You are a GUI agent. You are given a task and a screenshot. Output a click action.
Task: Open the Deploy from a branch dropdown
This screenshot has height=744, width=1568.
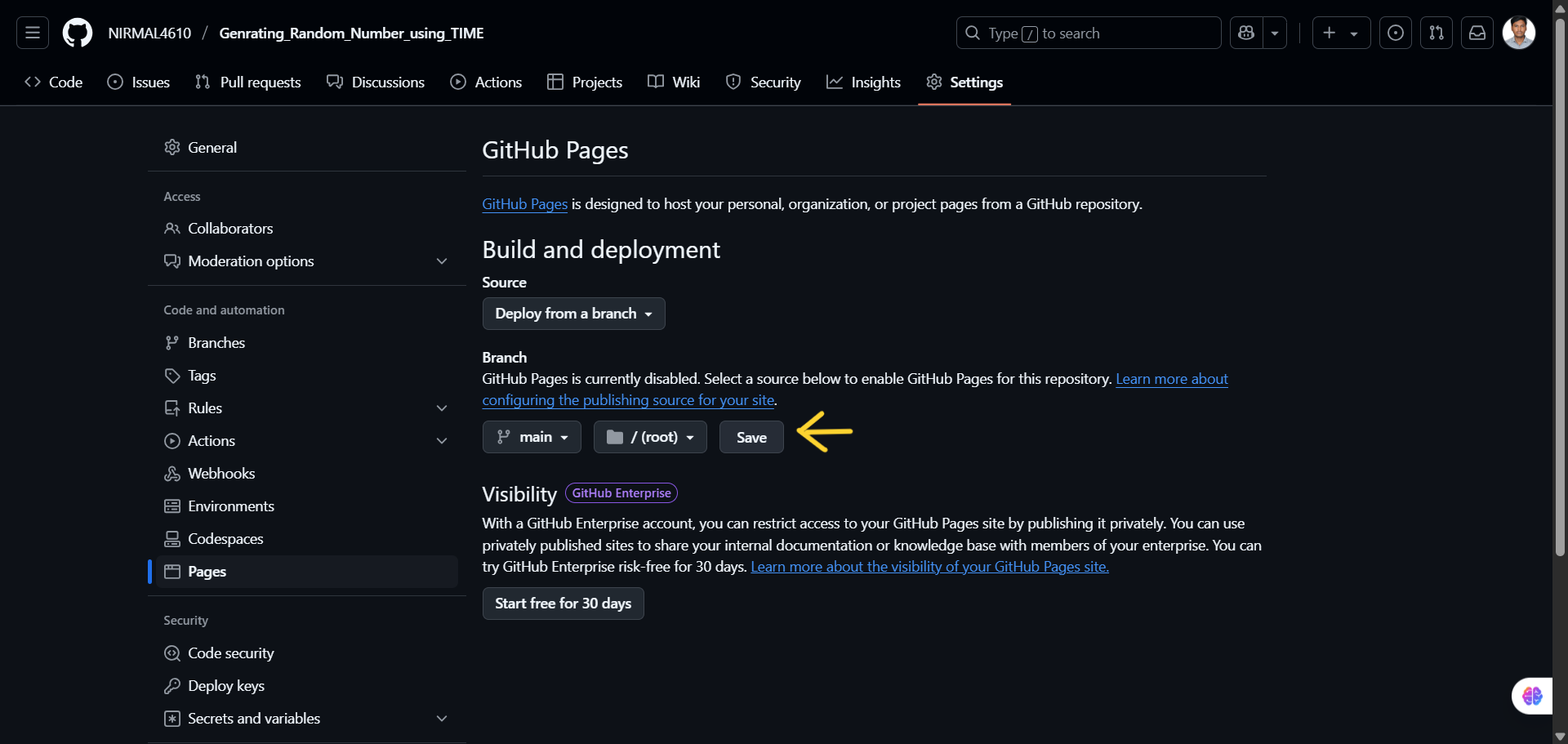pos(573,314)
